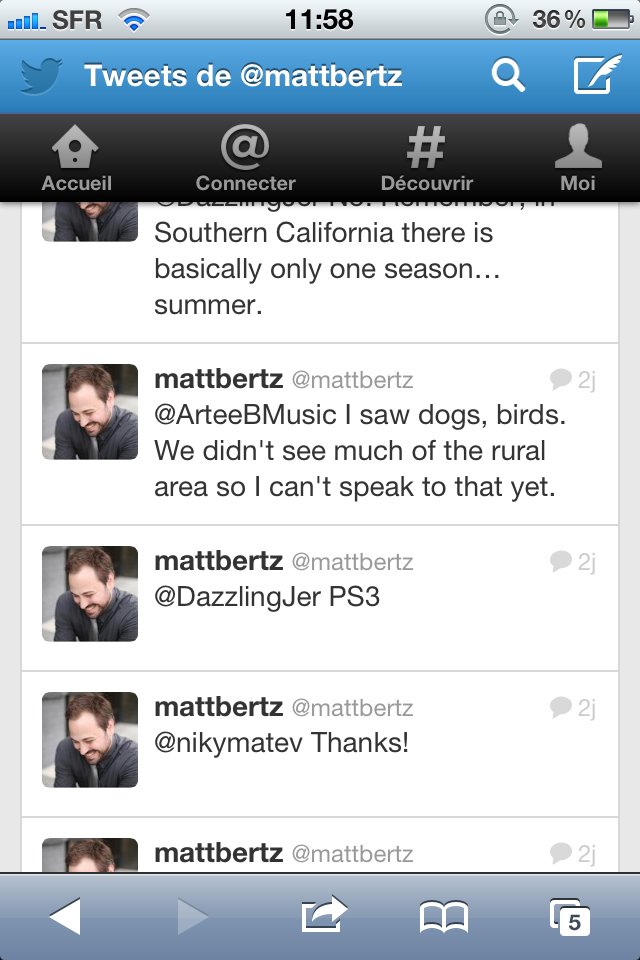The height and width of the screenshot is (960, 640).
Task: Open Safari bookmarks book icon
Action: click(444, 916)
